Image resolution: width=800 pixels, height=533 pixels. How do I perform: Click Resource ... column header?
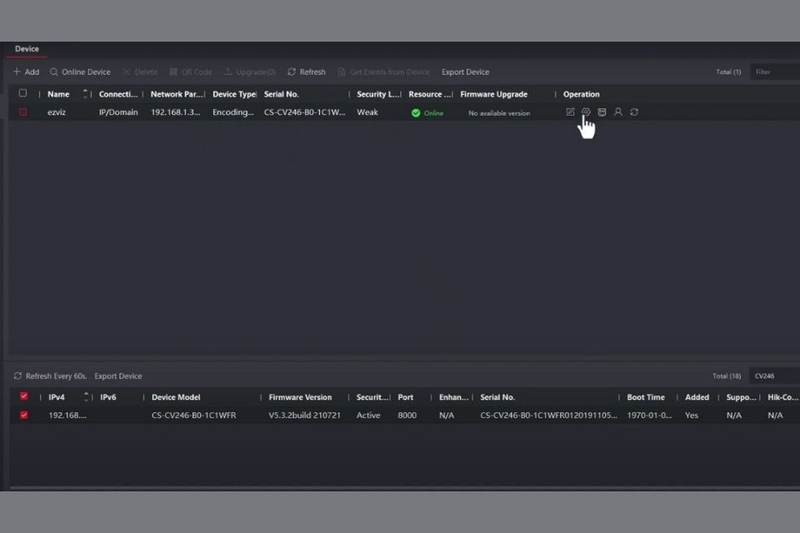pos(430,94)
